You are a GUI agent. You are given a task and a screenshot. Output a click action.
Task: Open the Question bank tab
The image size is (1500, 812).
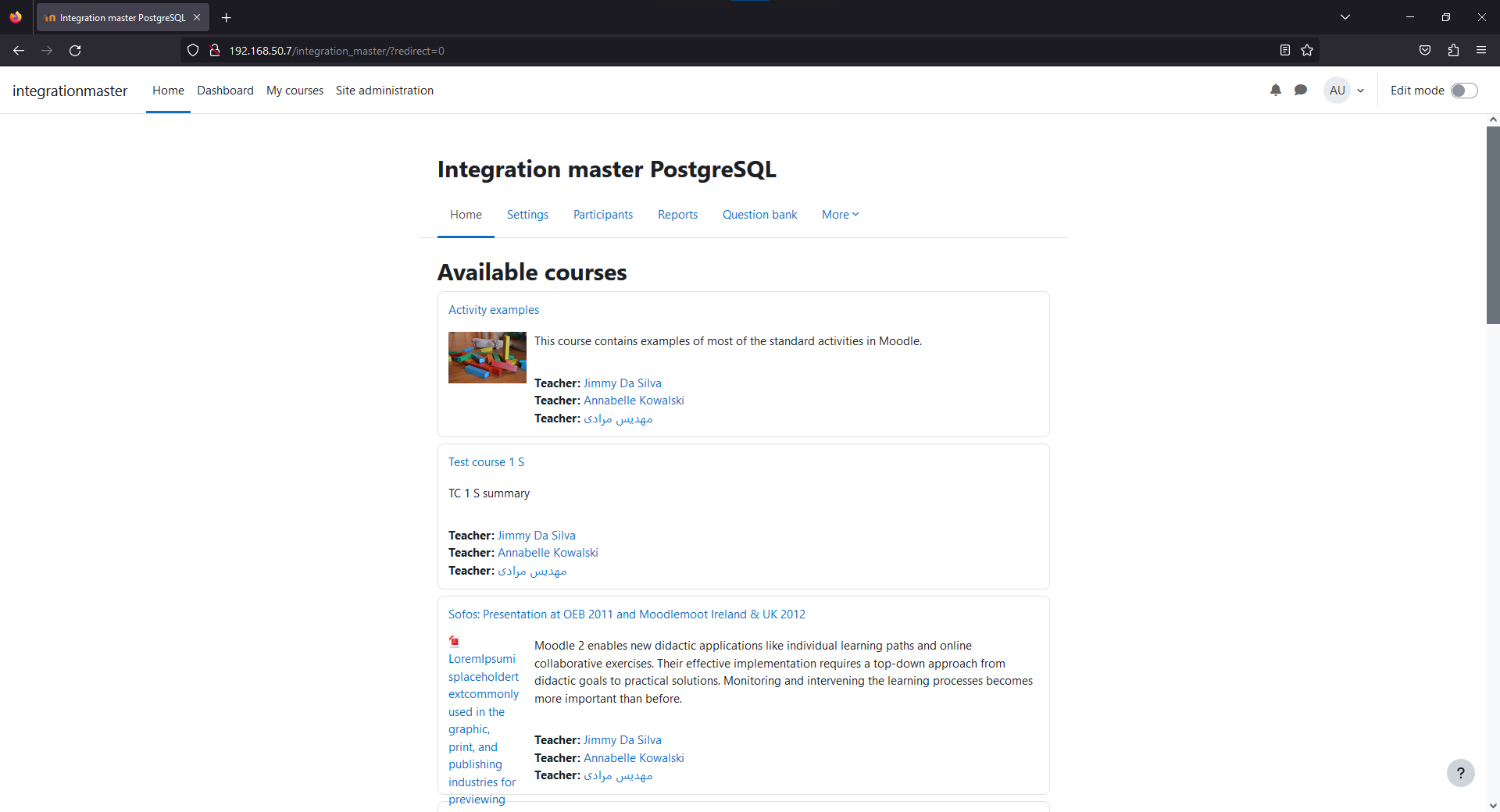759,215
